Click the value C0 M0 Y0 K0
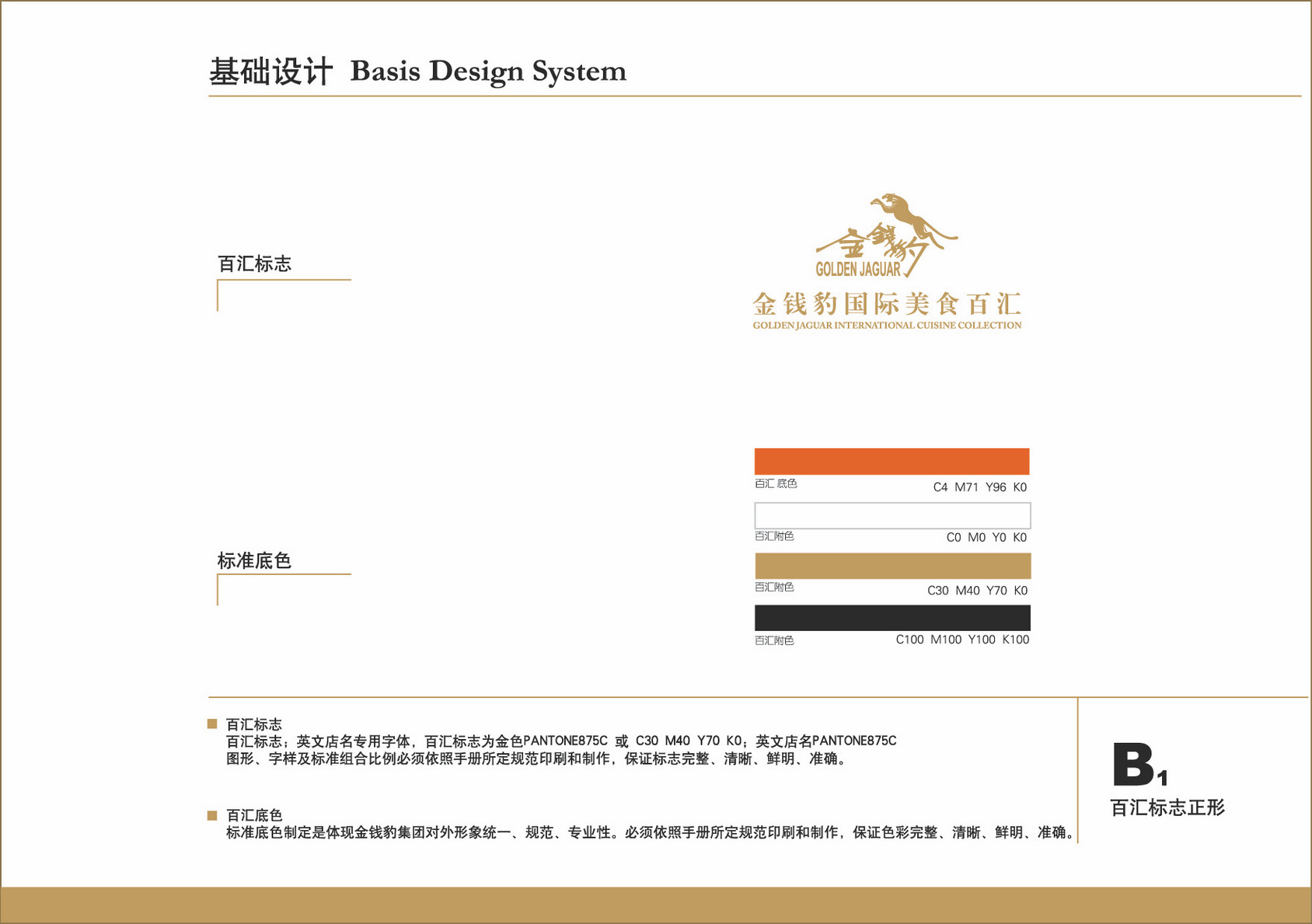The width and height of the screenshot is (1312, 924). click(986, 538)
